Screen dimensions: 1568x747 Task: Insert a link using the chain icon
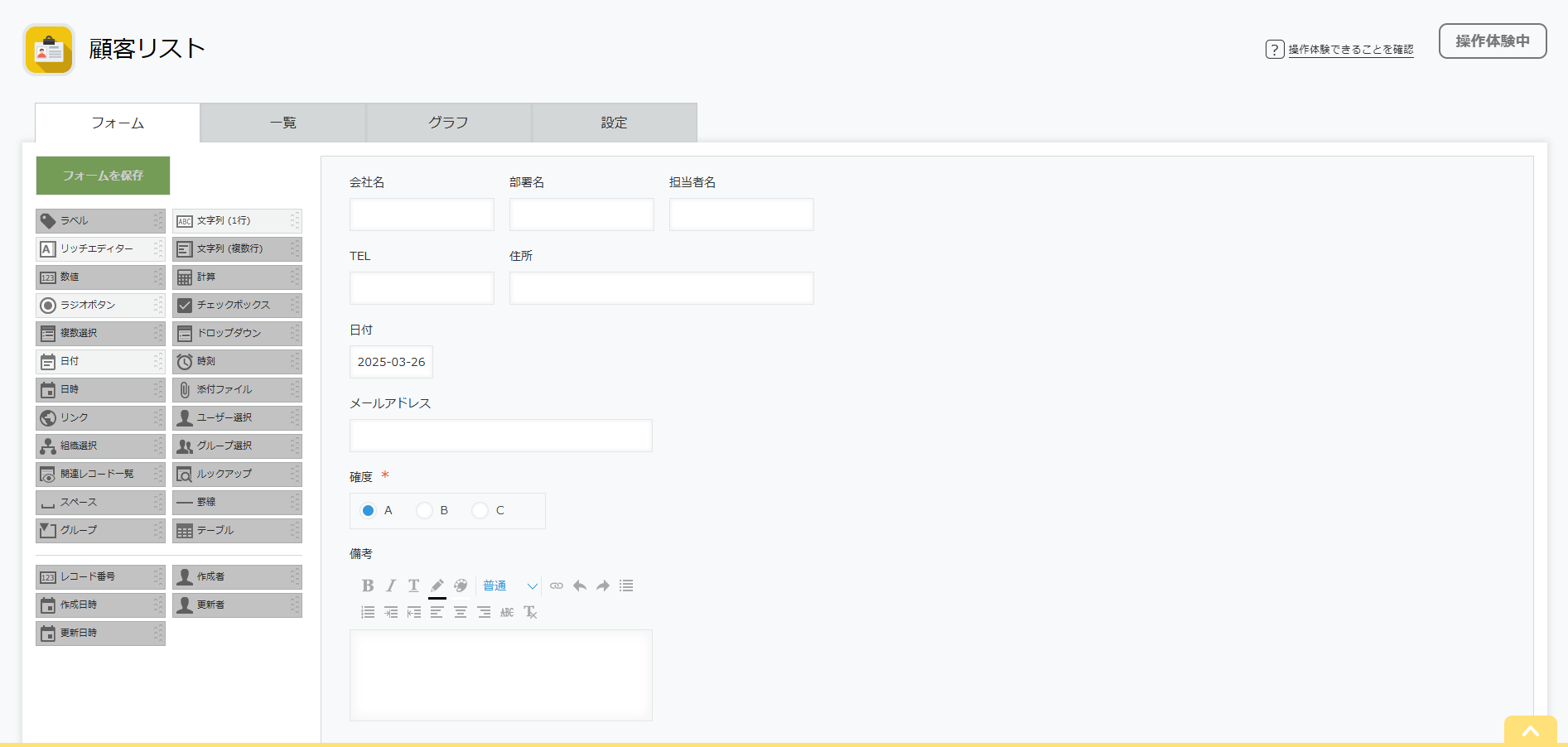557,586
